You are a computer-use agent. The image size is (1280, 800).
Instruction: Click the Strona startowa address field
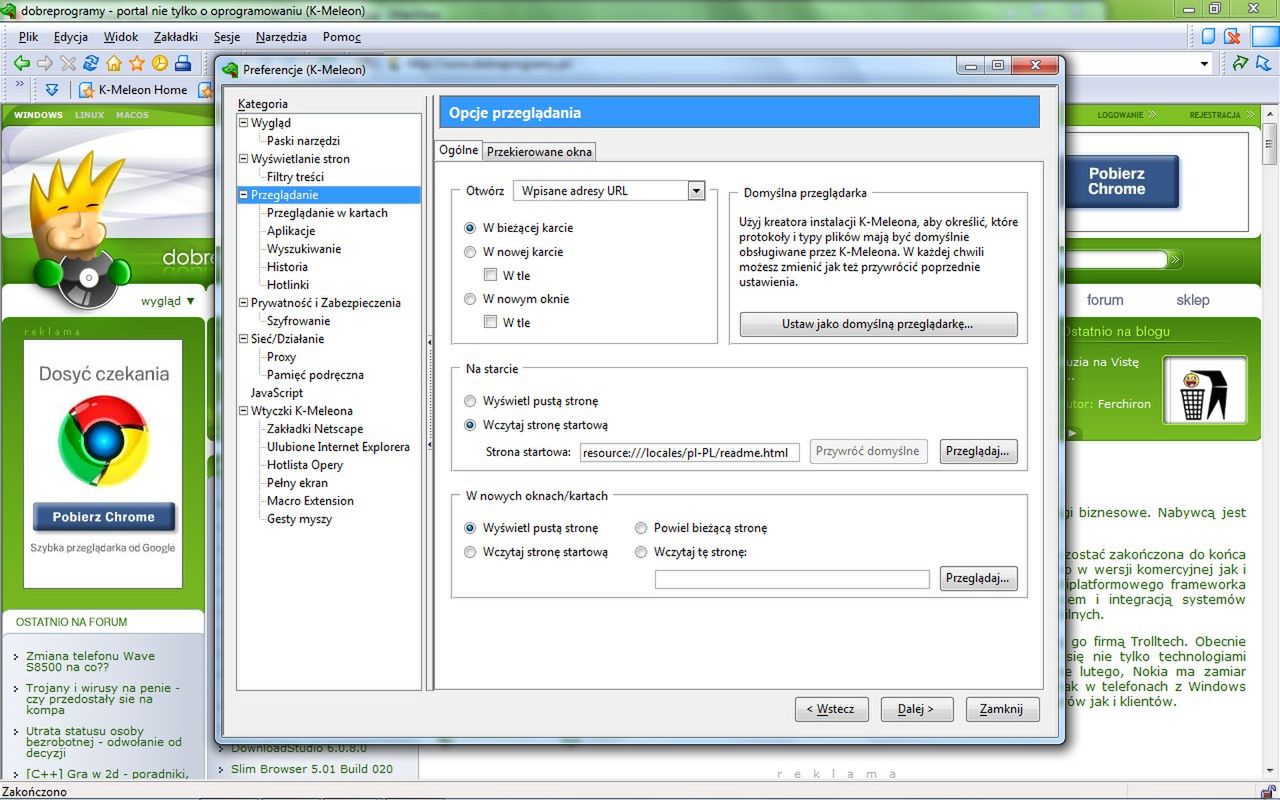coord(689,452)
